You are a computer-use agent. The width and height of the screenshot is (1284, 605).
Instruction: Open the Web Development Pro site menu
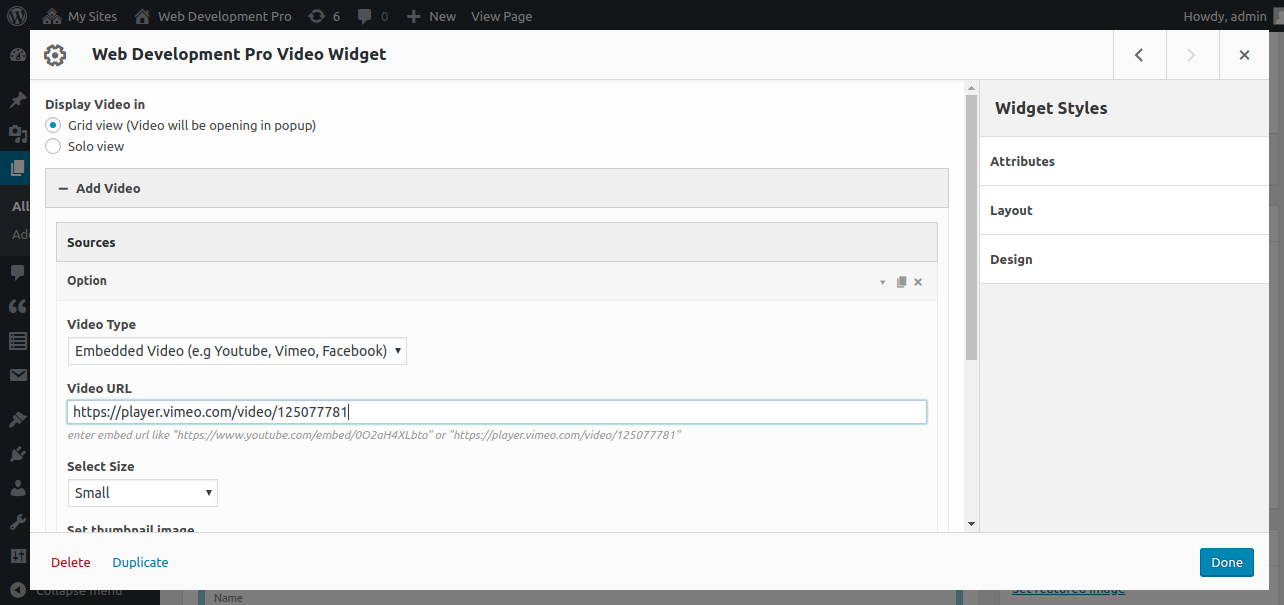[x=213, y=16]
